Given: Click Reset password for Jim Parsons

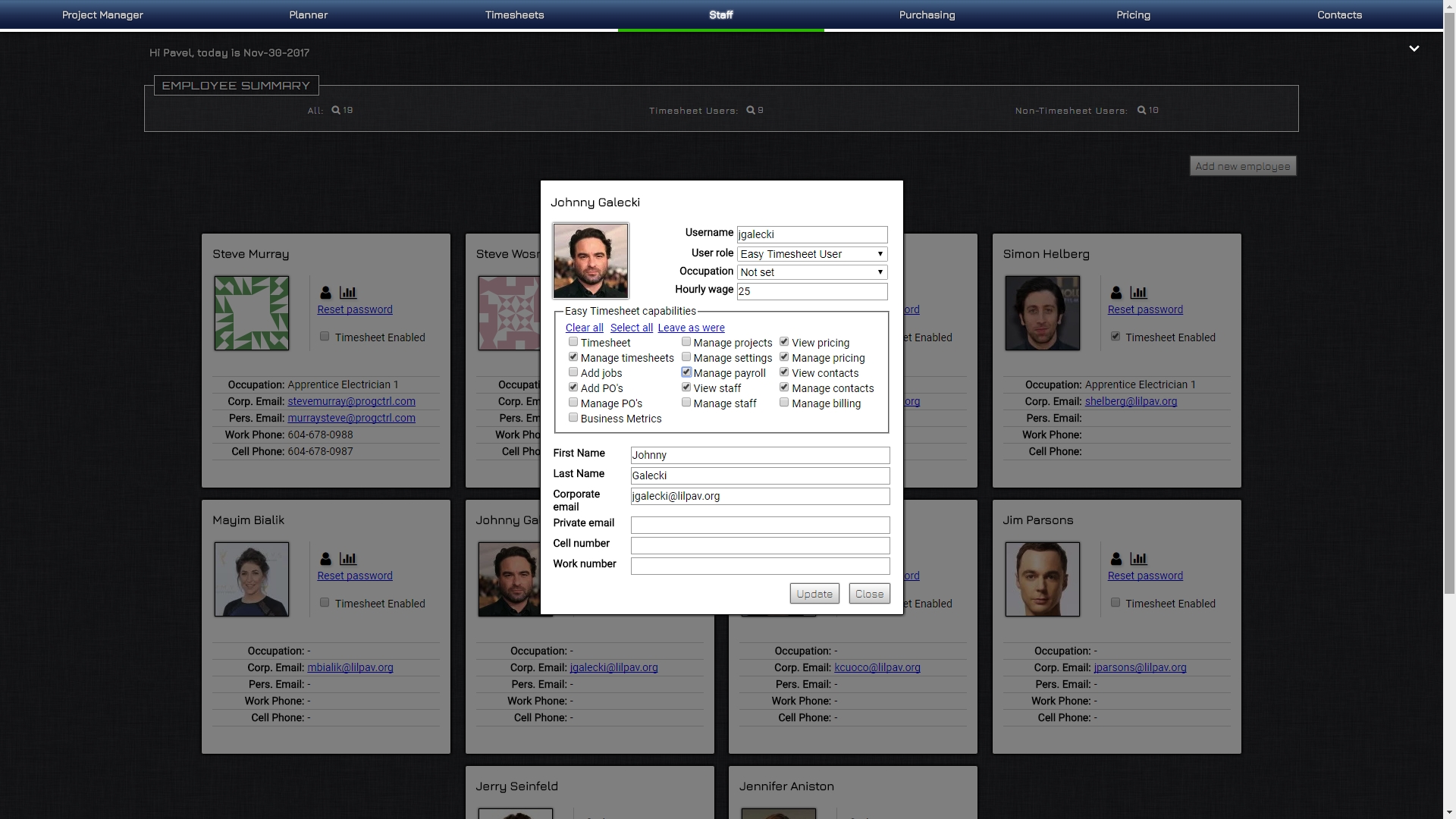Looking at the screenshot, I should coord(1145,576).
